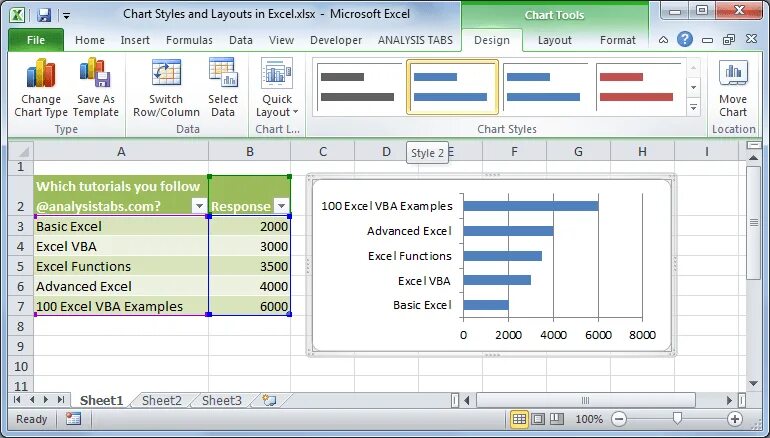Viewport: 770px width, 438px height.
Task: Select the red chart style thumbnail
Action: click(638, 87)
